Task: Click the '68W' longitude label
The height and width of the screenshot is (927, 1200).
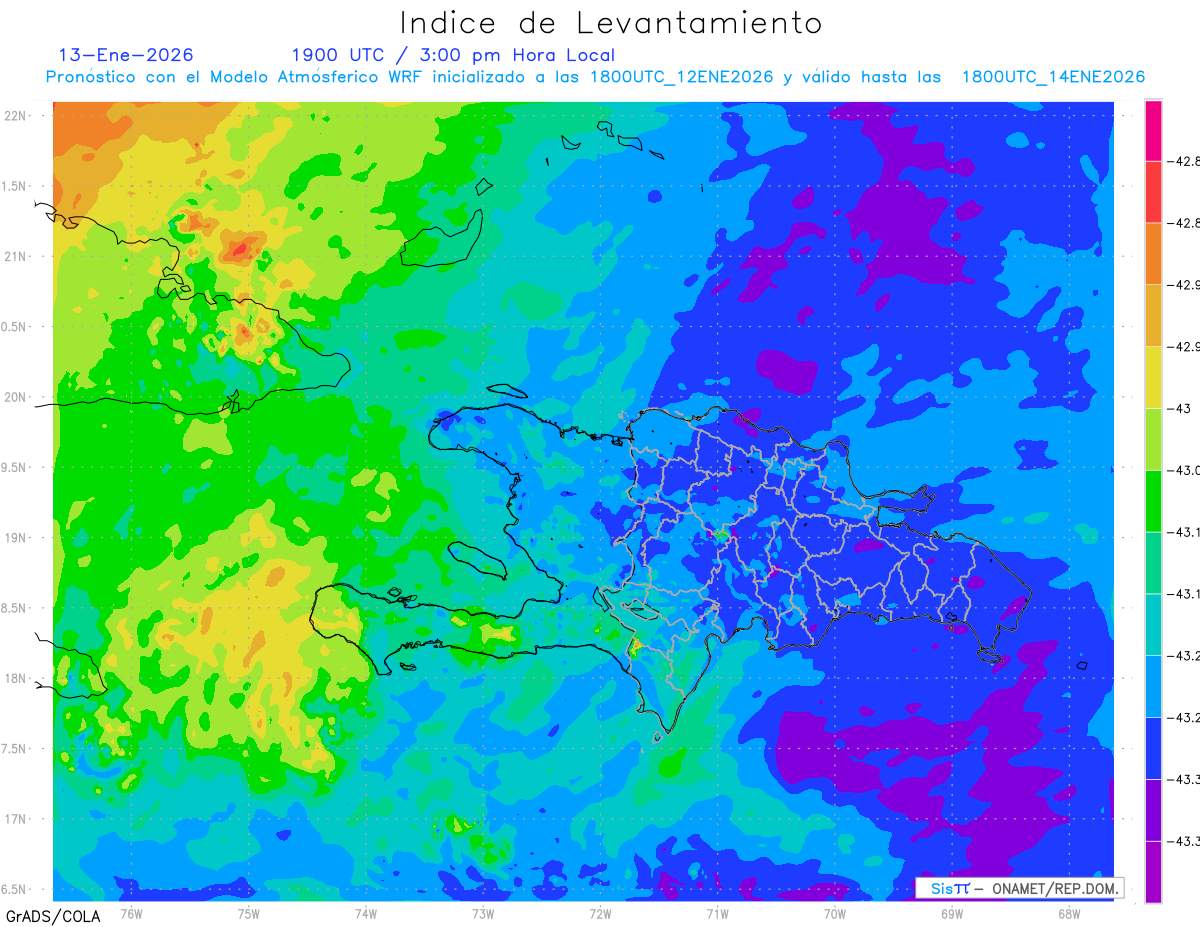Action: click(1069, 913)
